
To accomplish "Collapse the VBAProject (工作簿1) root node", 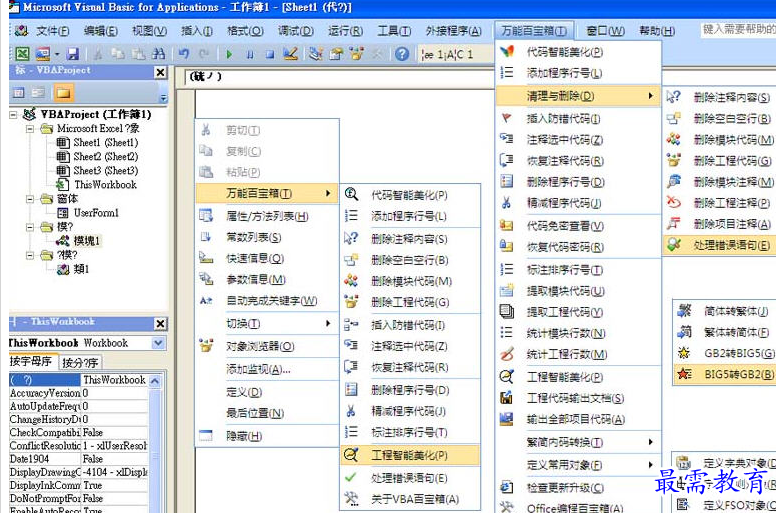I will pyautogui.click(x=13, y=115).
